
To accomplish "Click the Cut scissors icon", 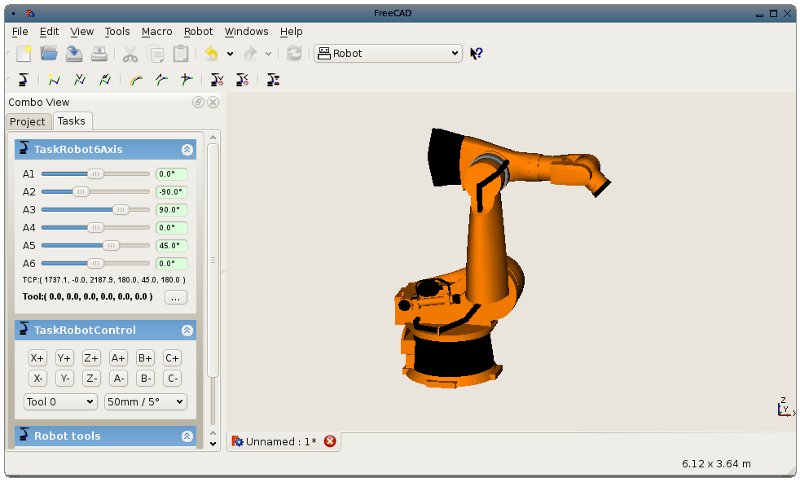I will [130, 54].
